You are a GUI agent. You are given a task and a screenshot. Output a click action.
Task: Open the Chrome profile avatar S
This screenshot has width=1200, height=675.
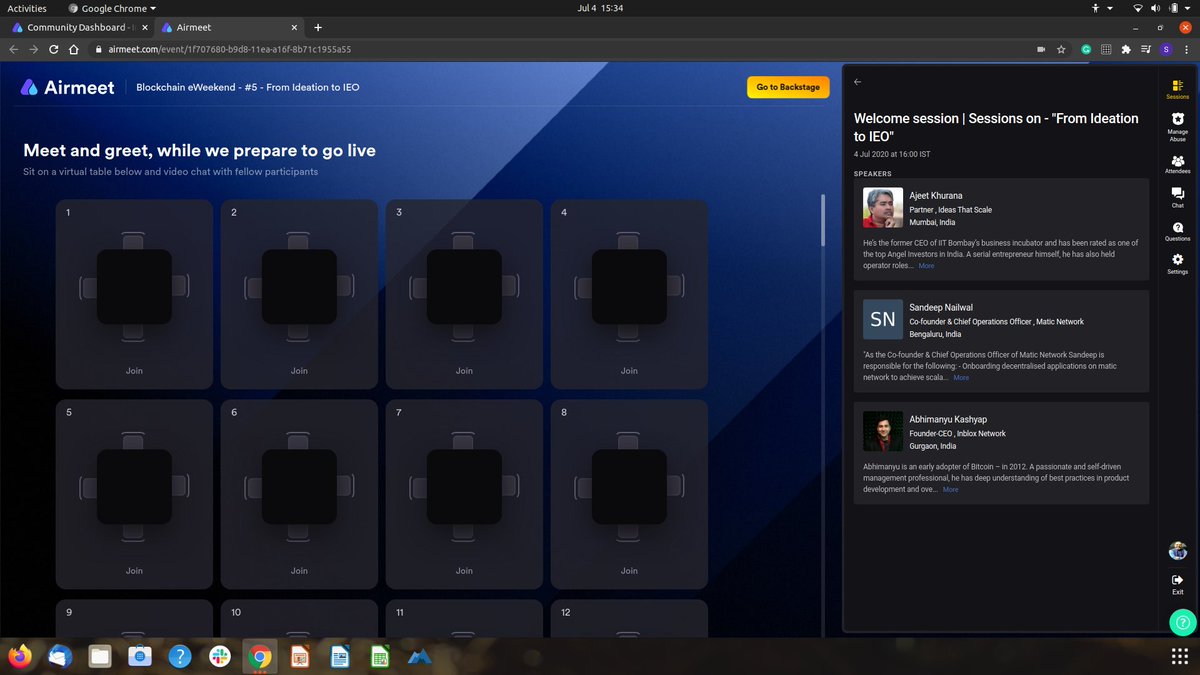click(1167, 48)
